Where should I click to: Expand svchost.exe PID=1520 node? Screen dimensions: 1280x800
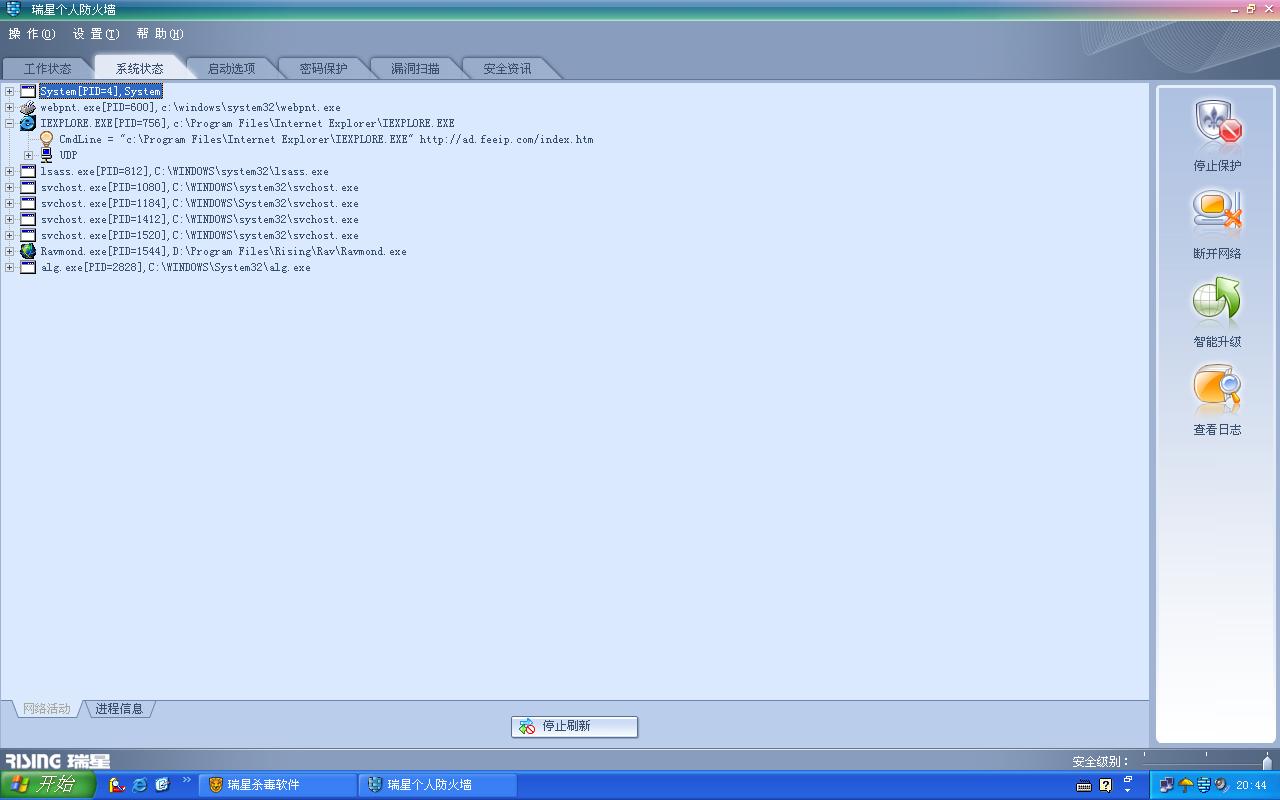pos(10,235)
